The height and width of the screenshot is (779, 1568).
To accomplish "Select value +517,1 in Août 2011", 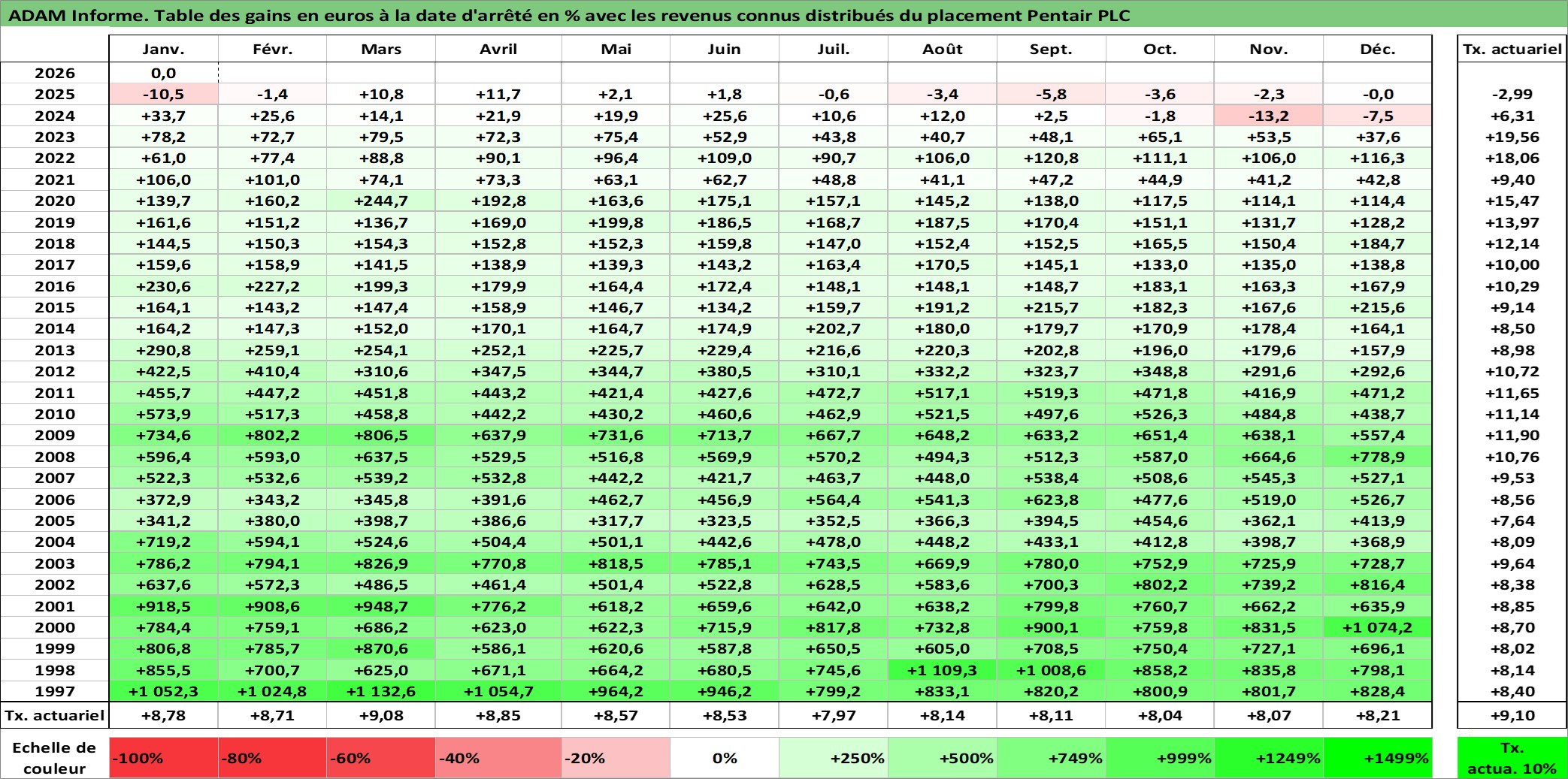I will (x=943, y=393).
